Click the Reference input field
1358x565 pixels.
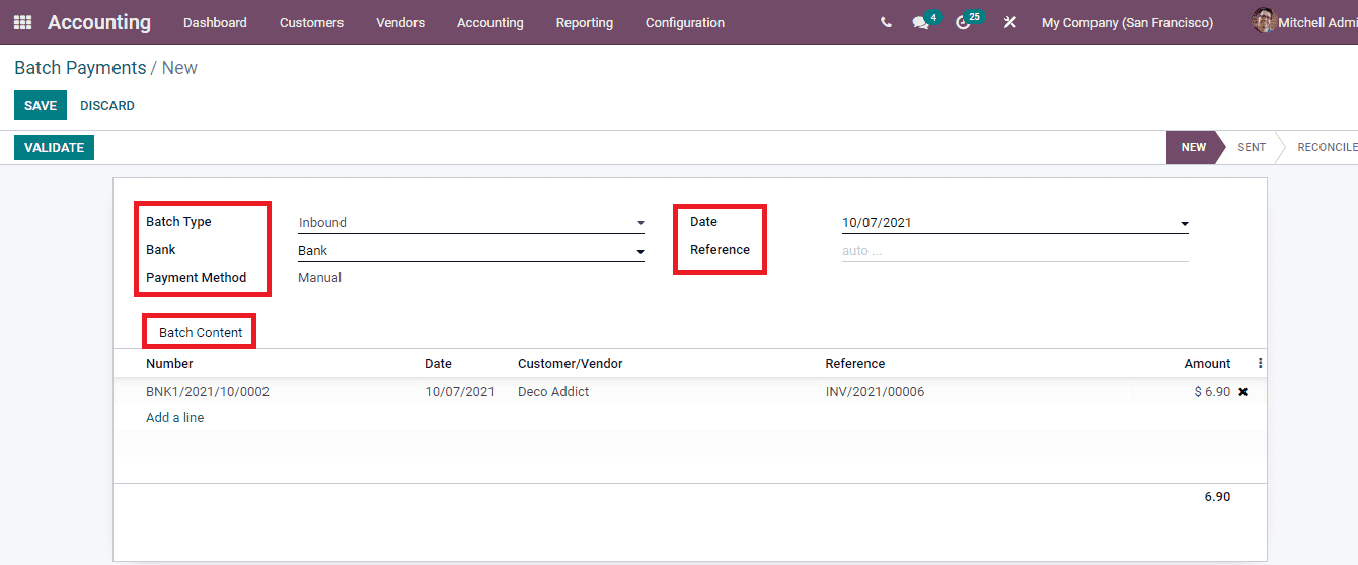click(x=1014, y=251)
